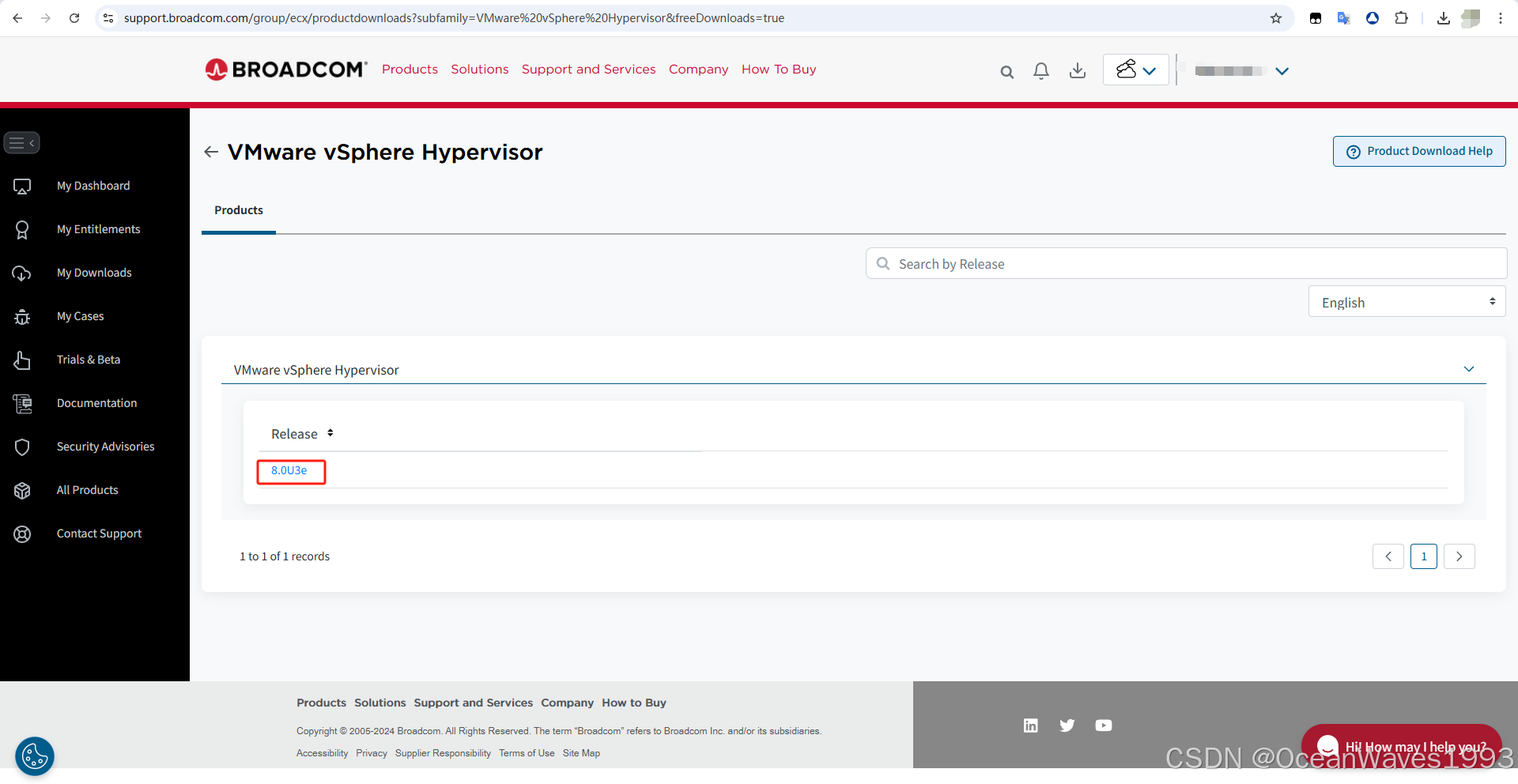Image resolution: width=1518 pixels, height=784 pixels.
Task: Open site information icon in the address bar
Action: 108,18
